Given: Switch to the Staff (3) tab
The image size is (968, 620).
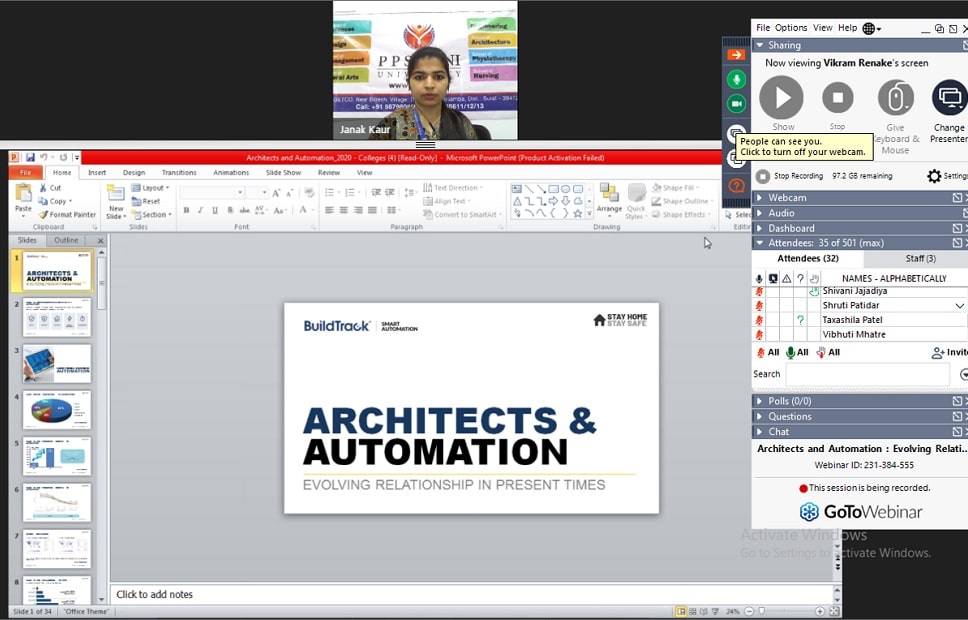Looking at the screenshot, I should pyautogui.click(x=920, y=259).
